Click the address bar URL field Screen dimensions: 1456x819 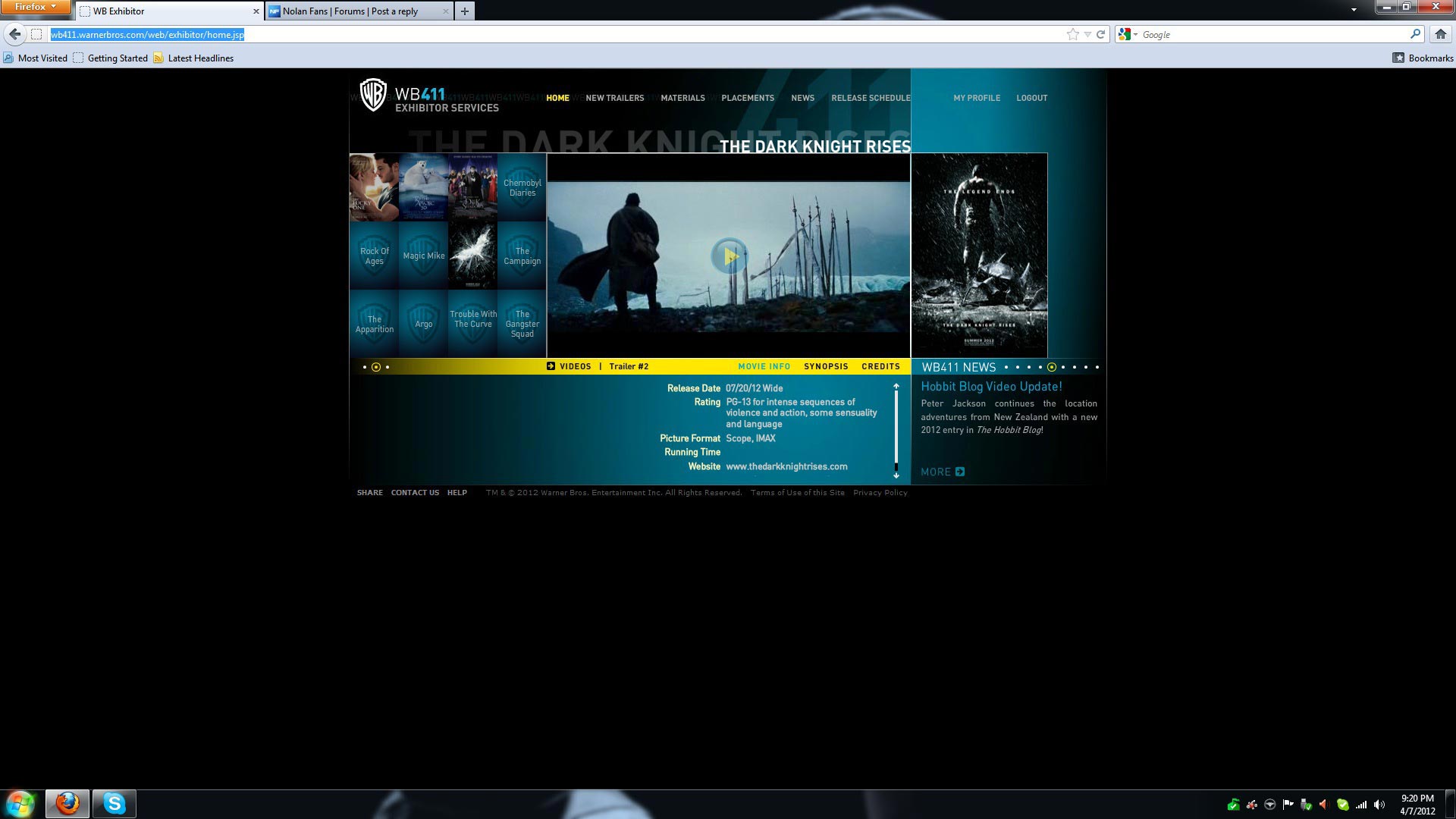[557, 34]
